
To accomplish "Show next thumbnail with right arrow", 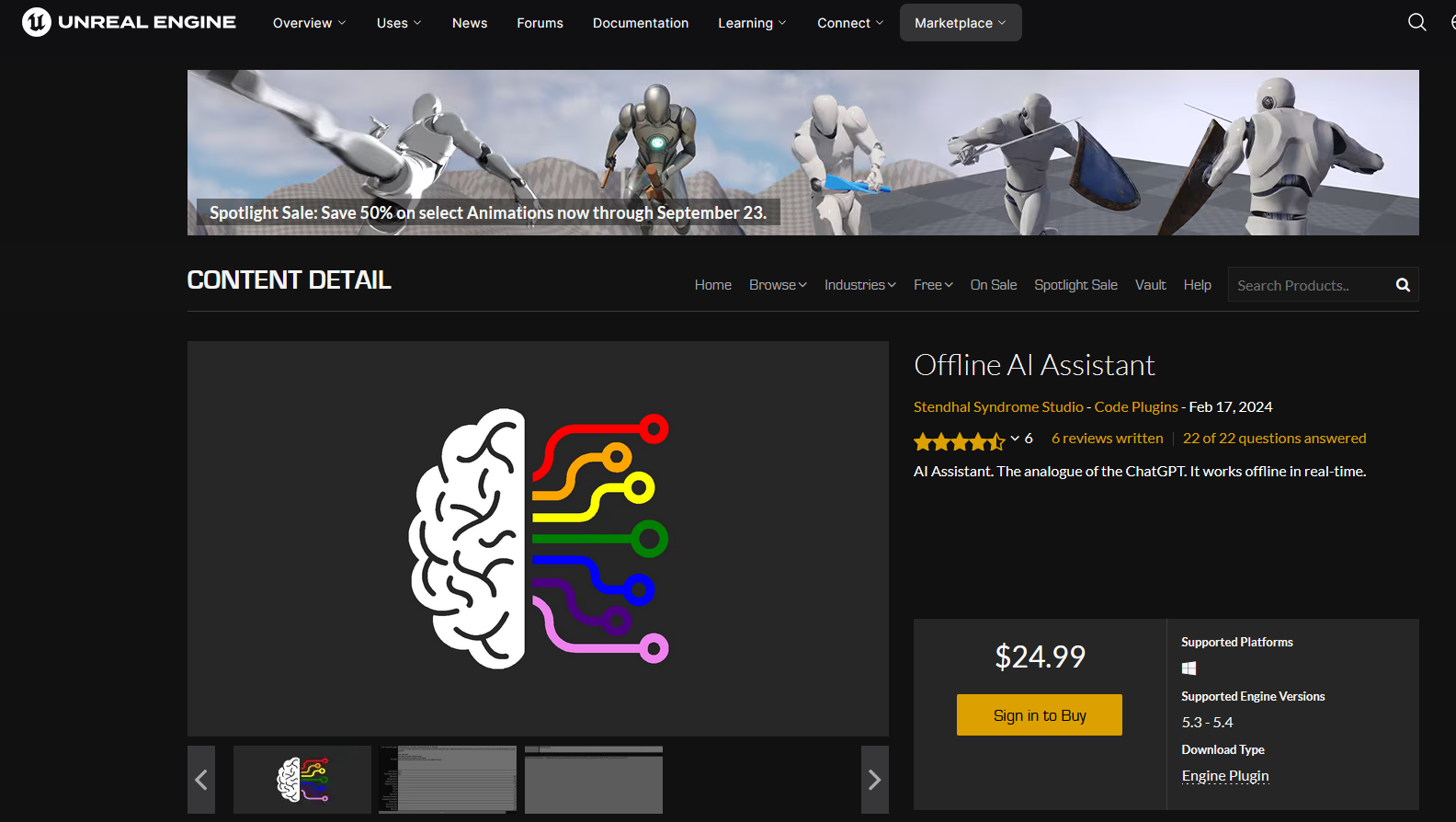I will (875, 780).
